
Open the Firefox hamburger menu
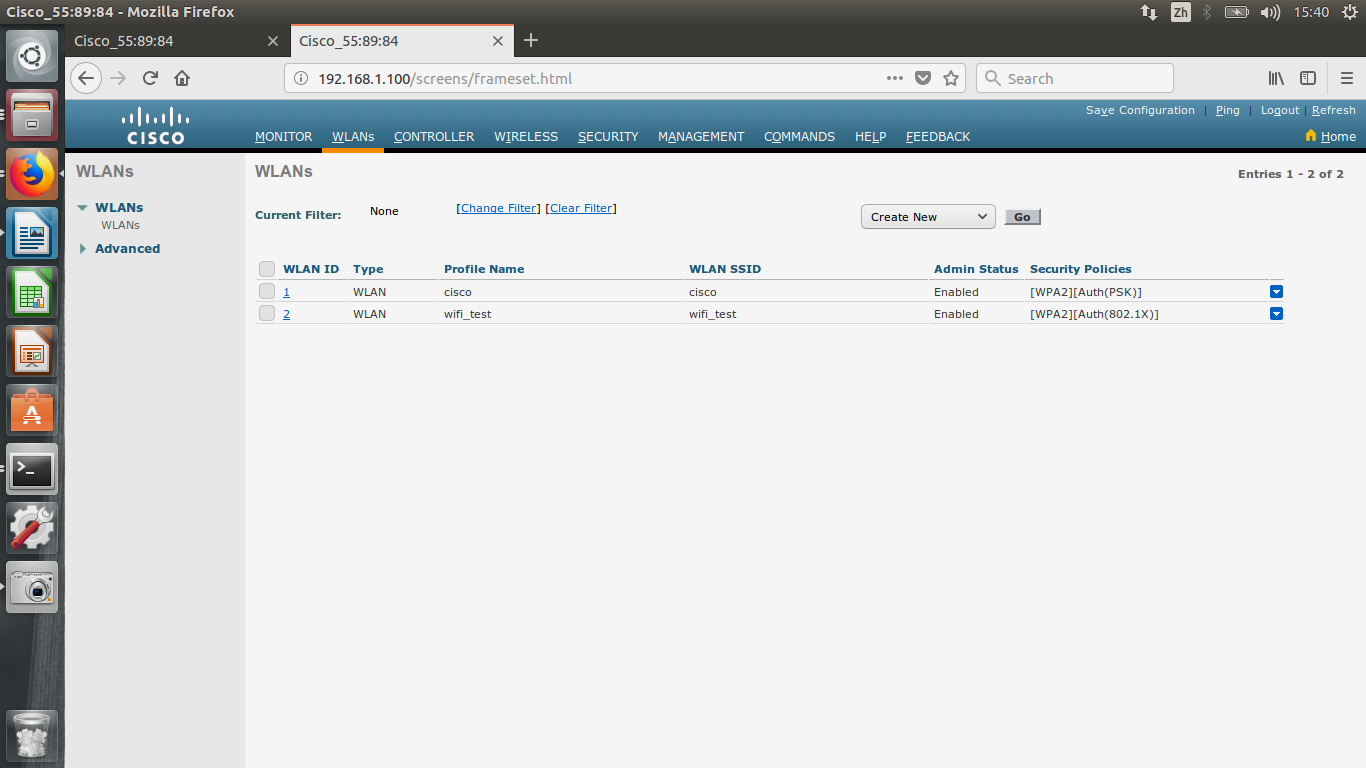click(x=1347, y=78)
